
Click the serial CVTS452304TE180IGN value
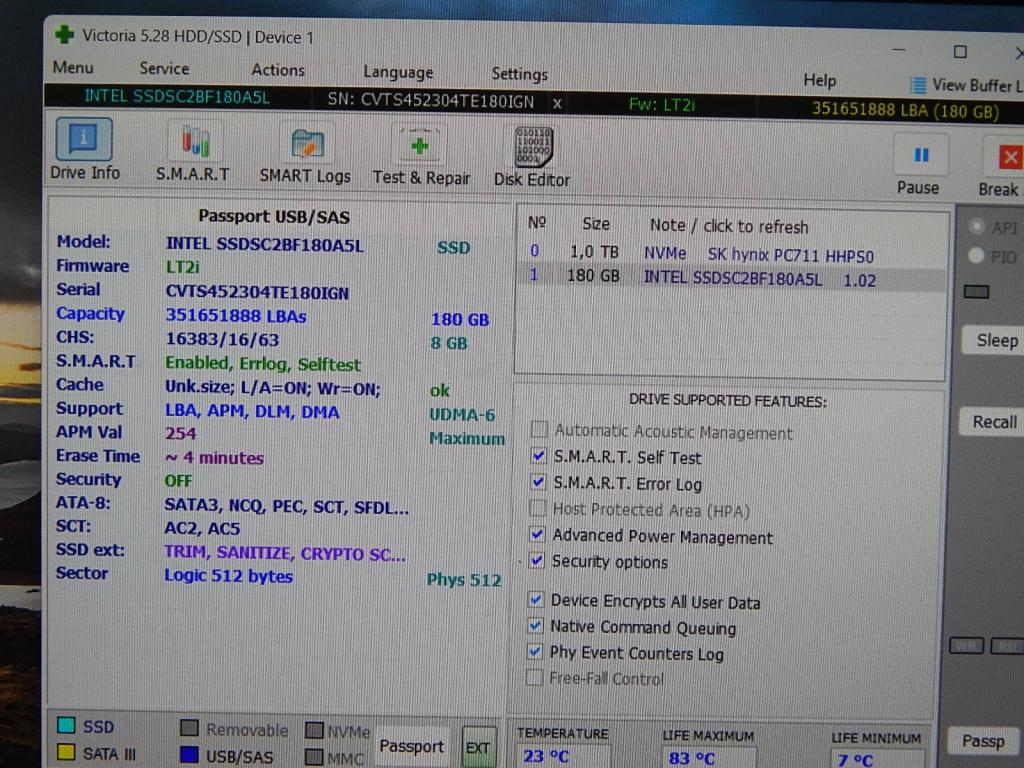click(257, 292)
